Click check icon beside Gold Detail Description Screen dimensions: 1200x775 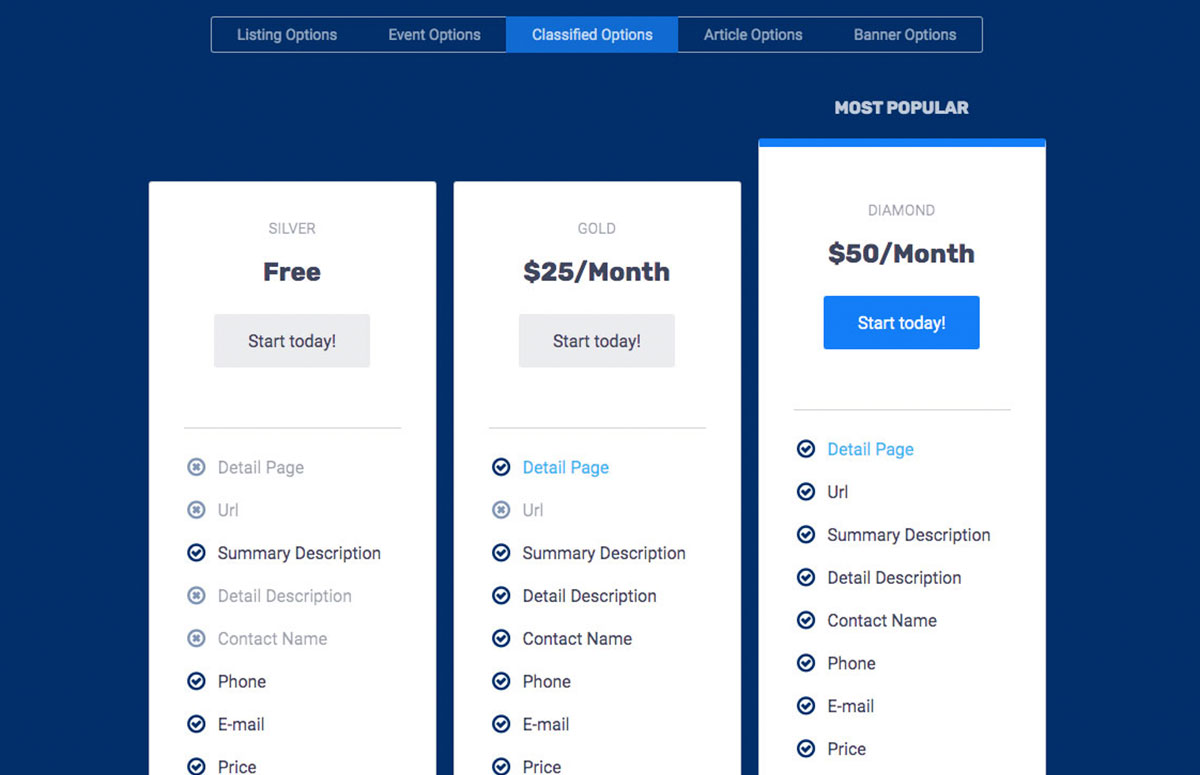502,596
